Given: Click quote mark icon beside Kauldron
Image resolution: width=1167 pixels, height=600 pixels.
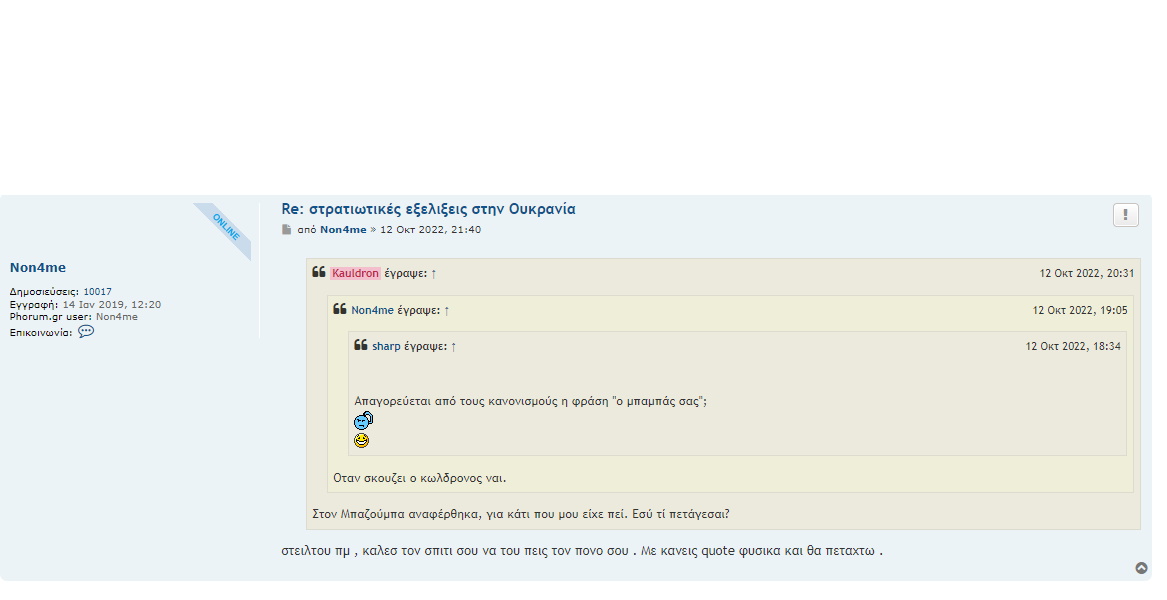Looking at the screenshot, I should 319,272.
